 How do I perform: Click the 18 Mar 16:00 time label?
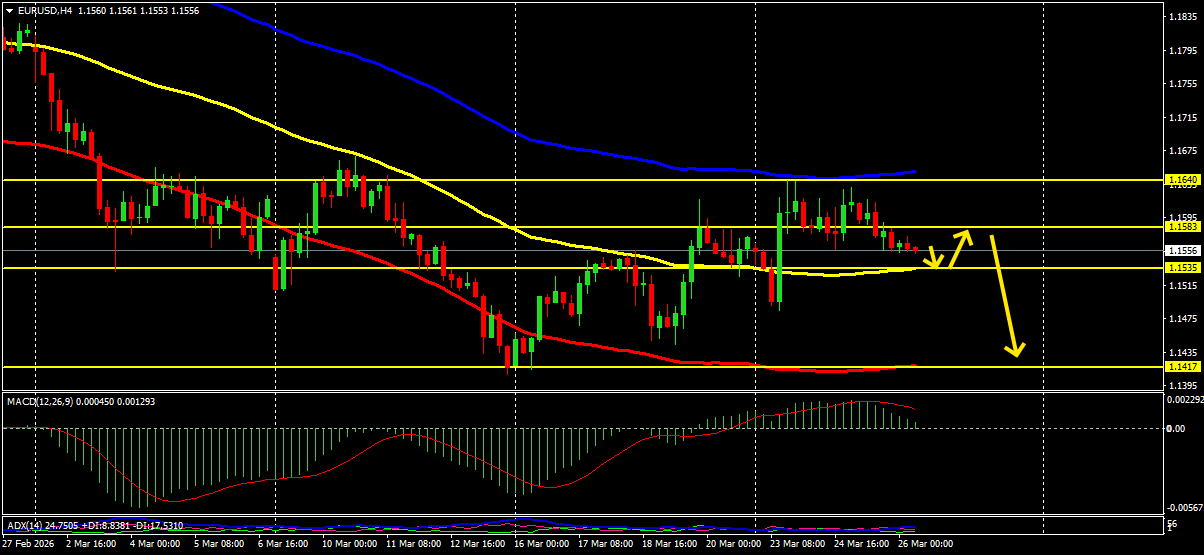coord(670,544)
